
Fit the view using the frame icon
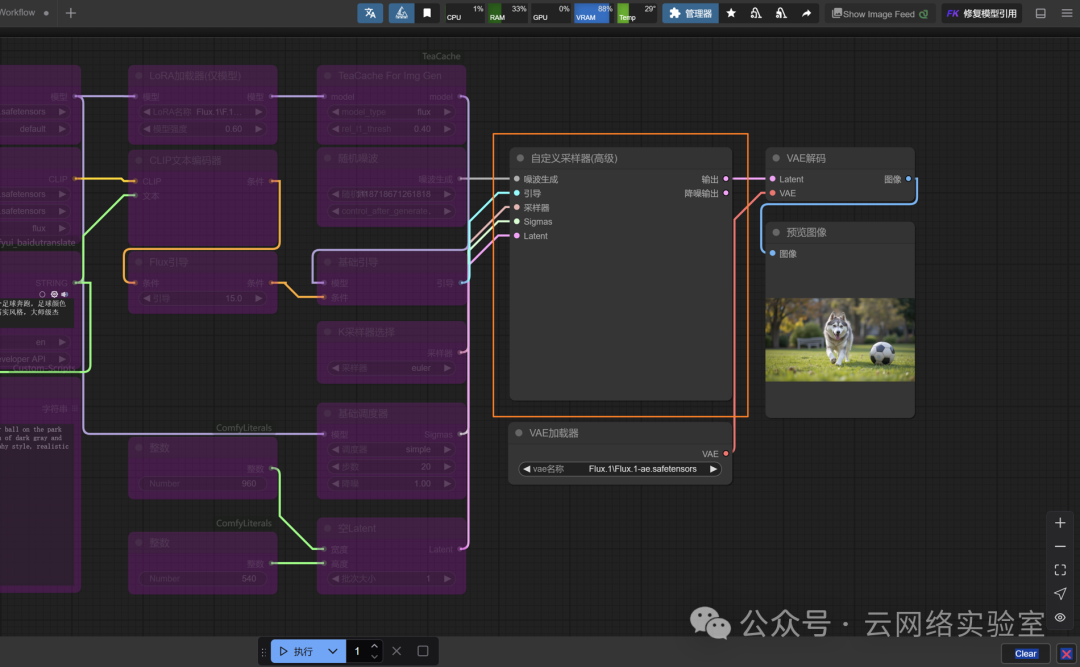(1060, 570)
